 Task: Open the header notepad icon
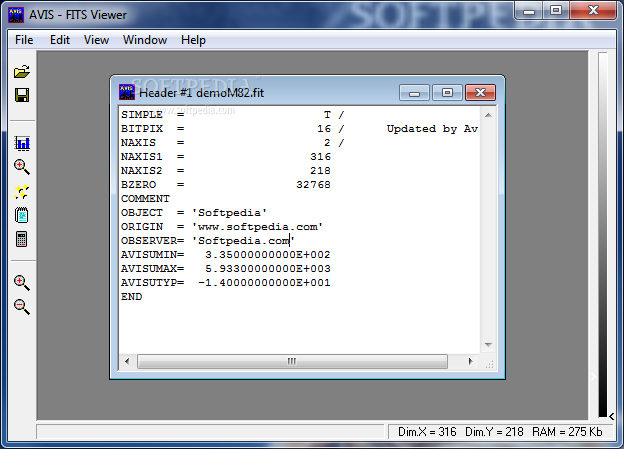(x=22, y=216)
